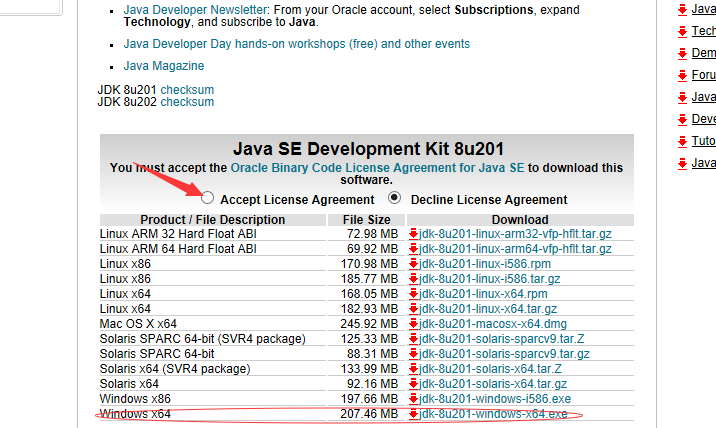Click the '245.92 MB' file size cell
Screen dimensions: 716x428
tap(369, 324)
